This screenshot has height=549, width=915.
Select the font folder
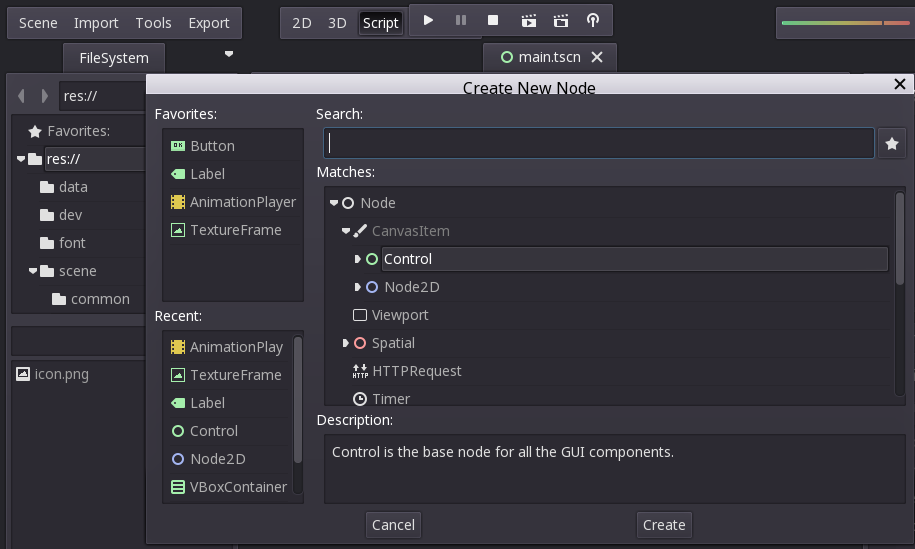(x=72, y=243)
